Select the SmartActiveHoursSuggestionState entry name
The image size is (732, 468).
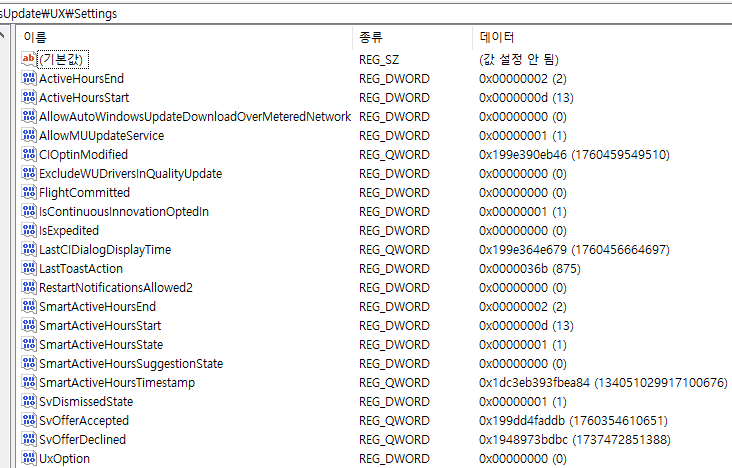[x=131, y=363]
